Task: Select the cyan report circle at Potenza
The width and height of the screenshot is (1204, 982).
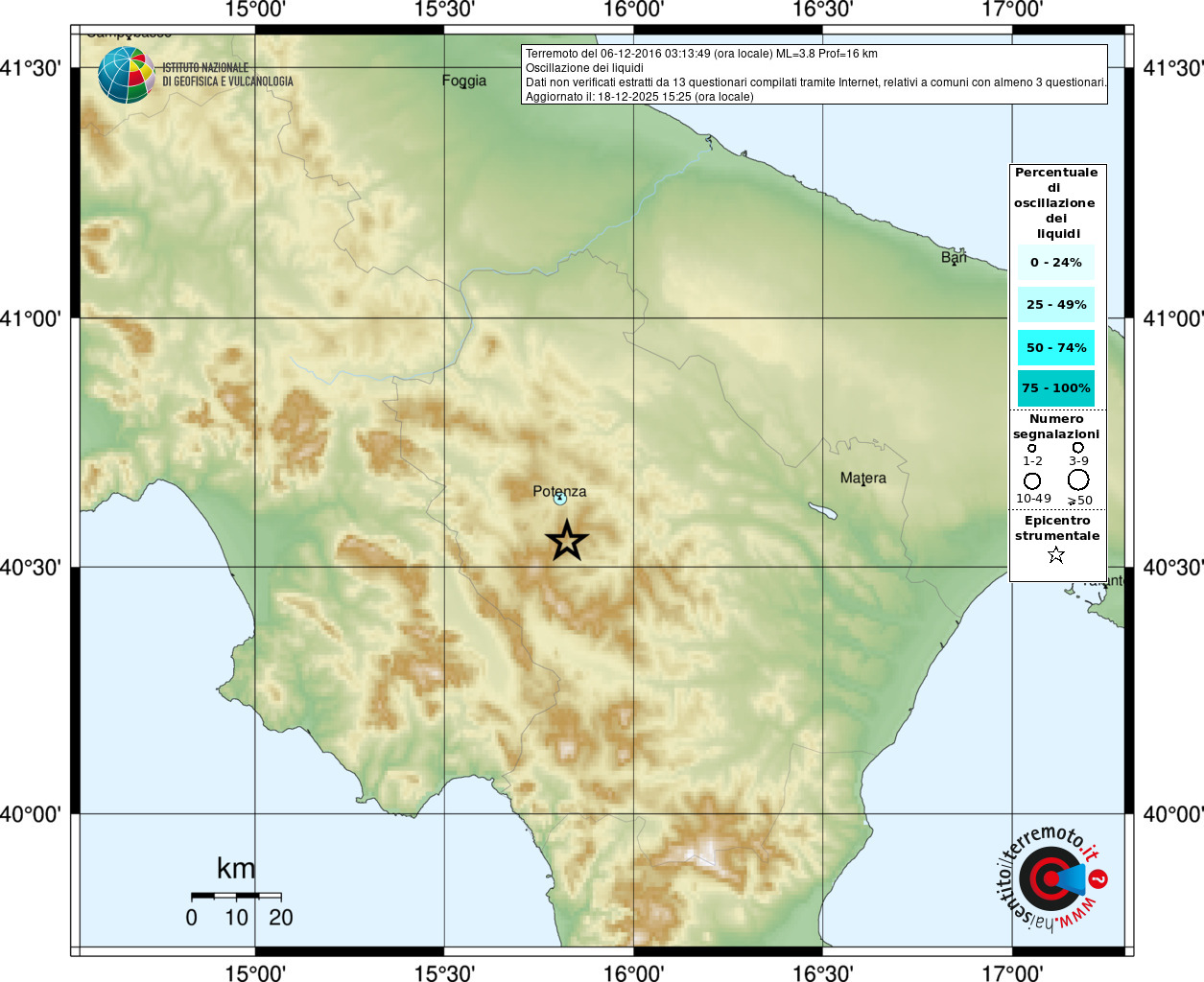Action: pos(560,499)
